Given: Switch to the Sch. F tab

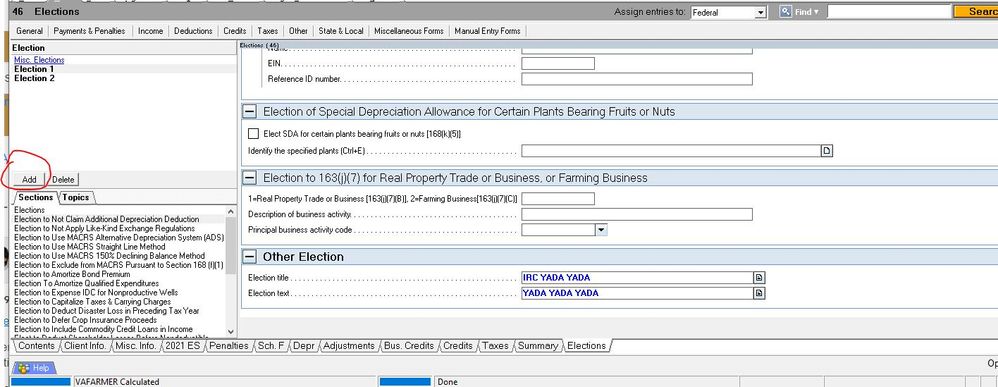Looking at the screenshot, I should click(x=271, y=346).
